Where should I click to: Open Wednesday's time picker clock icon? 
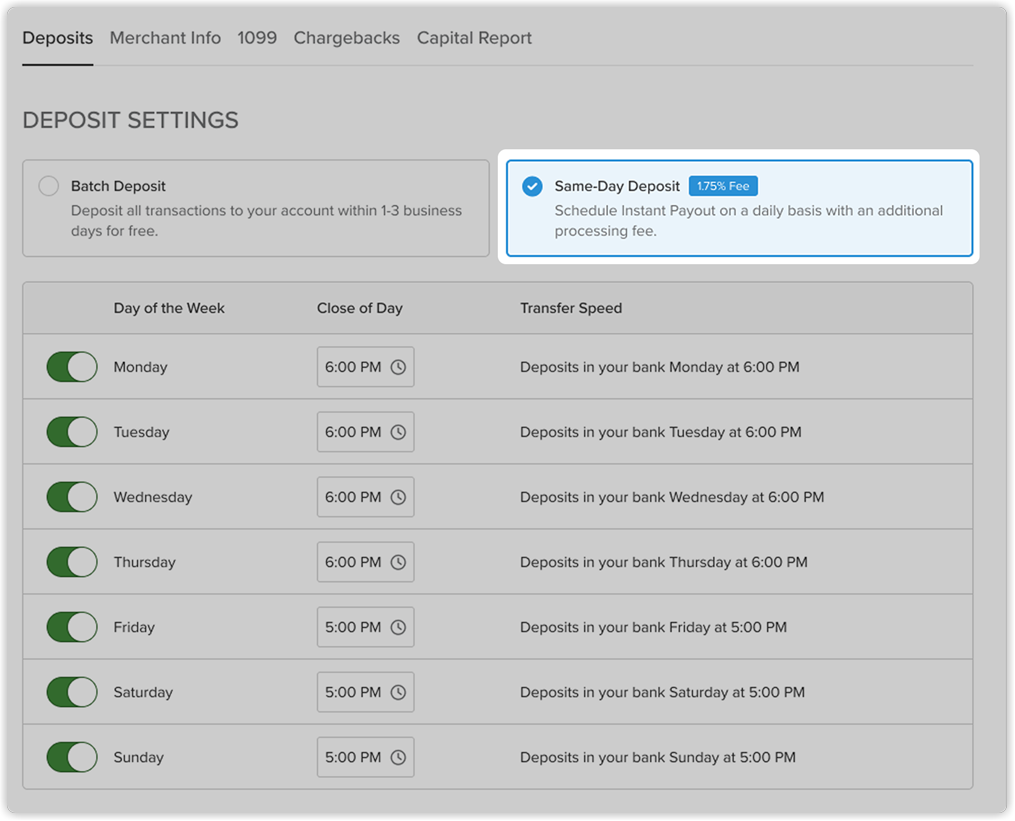(x=398, y=497)
